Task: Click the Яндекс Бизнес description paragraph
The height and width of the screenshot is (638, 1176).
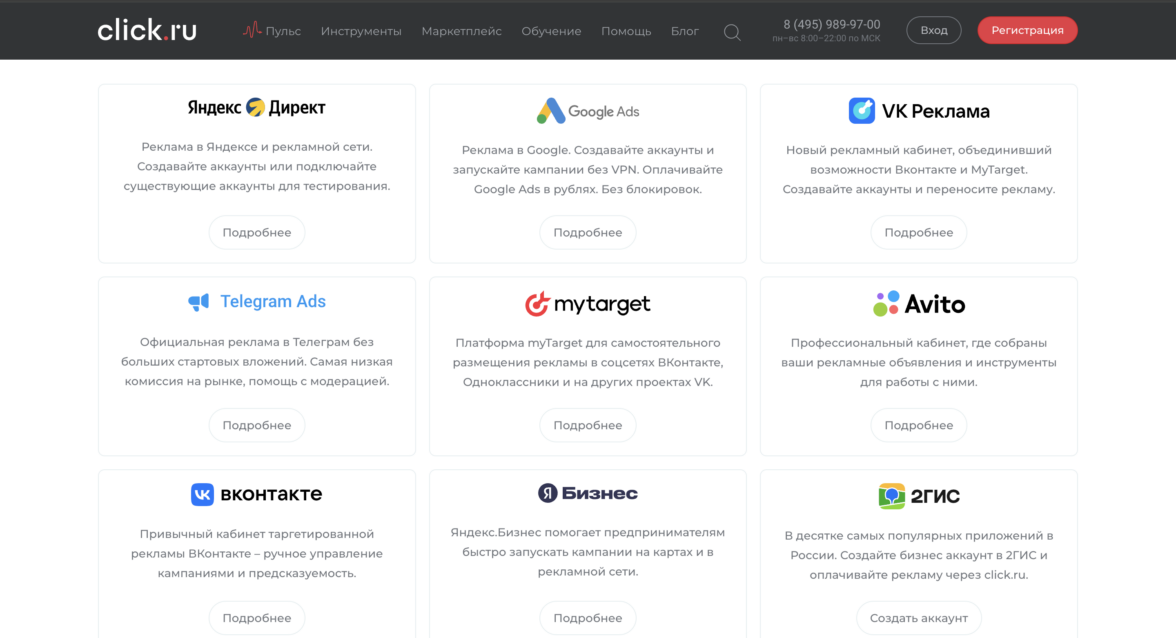Action: [588, 552]
